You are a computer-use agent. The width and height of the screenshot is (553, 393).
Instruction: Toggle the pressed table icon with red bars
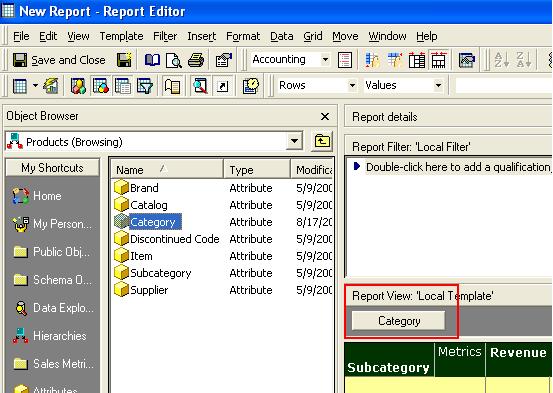(x=439, y=60)
